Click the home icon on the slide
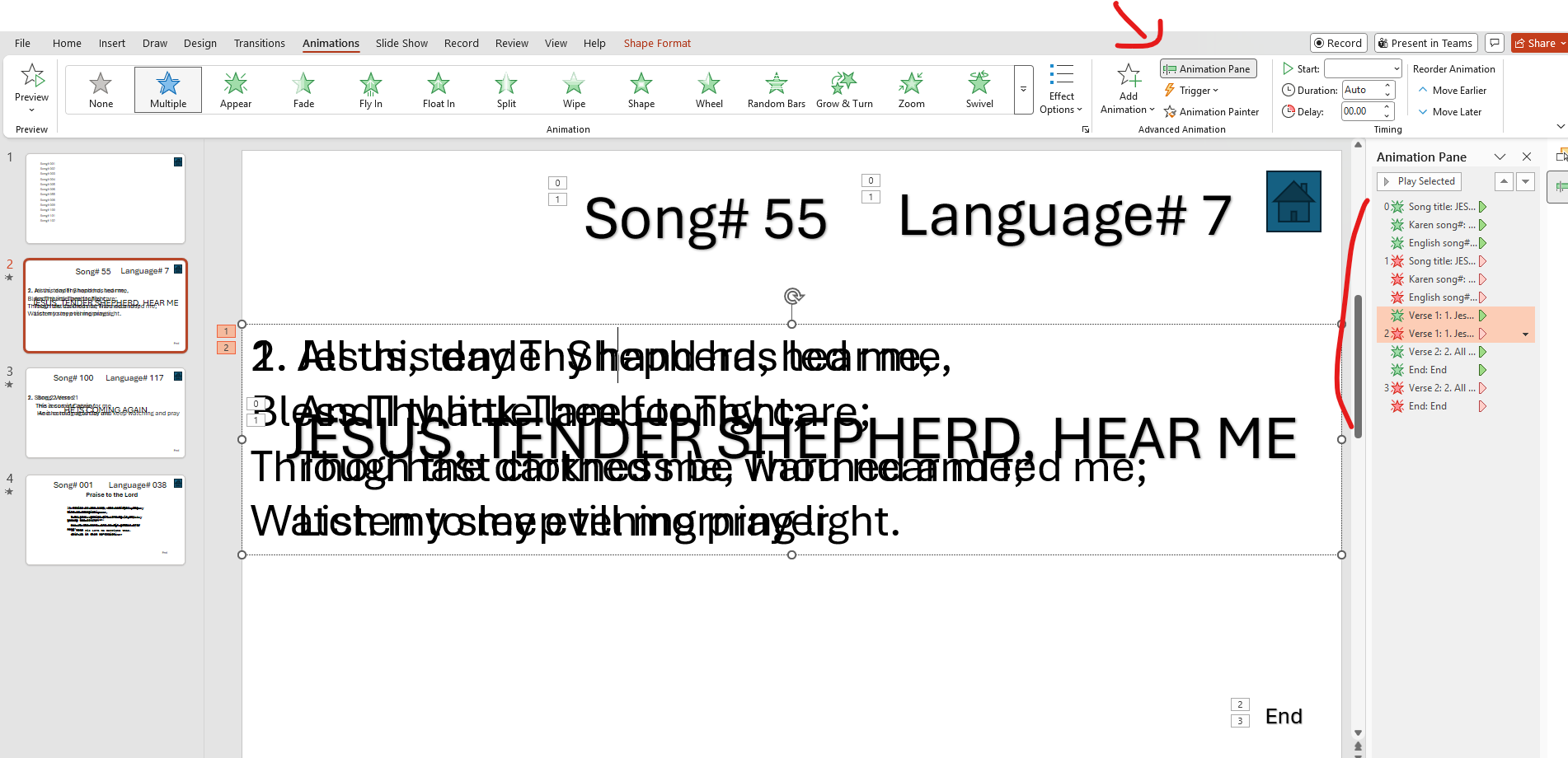This screenshot has height=758, width=1568. [1293, 202]
